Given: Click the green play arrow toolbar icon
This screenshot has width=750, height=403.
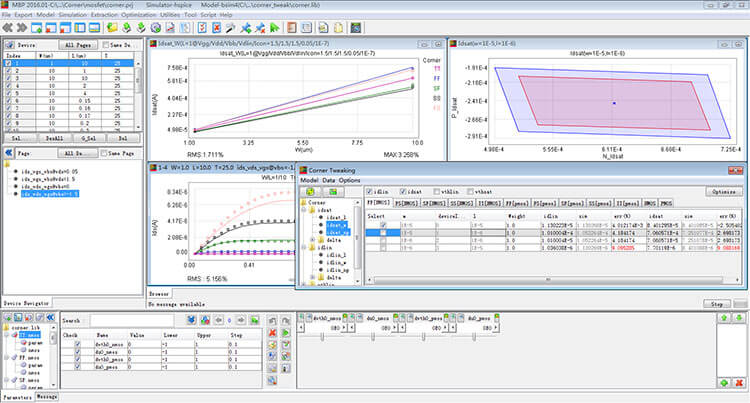Looking at the screenshot, I should coord(275,28).
